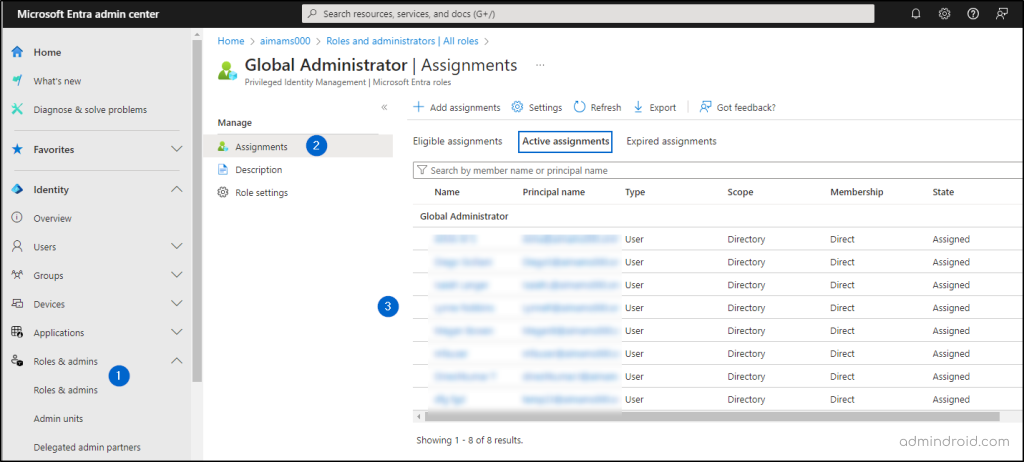
Task: Sort by Name column header
Action: coord(447,192)
